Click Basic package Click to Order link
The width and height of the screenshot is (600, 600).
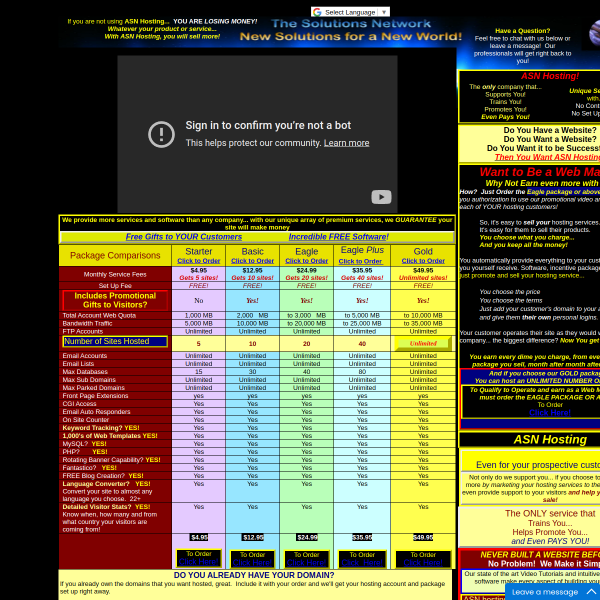253,261
